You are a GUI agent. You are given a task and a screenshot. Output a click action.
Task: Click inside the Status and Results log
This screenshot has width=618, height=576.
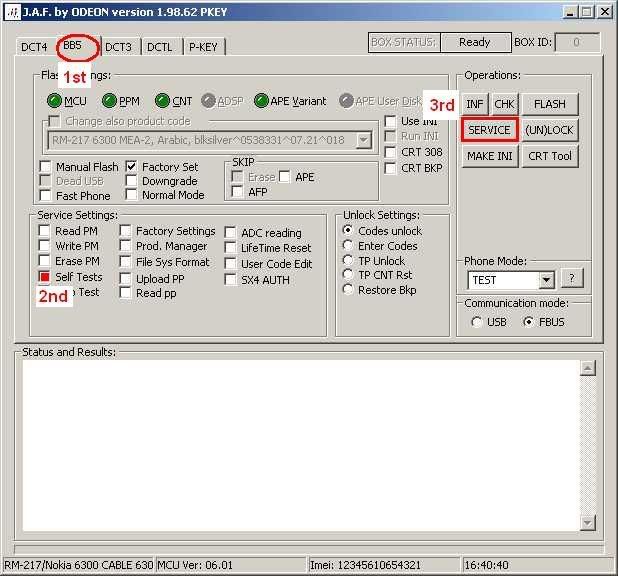point(301,446)
